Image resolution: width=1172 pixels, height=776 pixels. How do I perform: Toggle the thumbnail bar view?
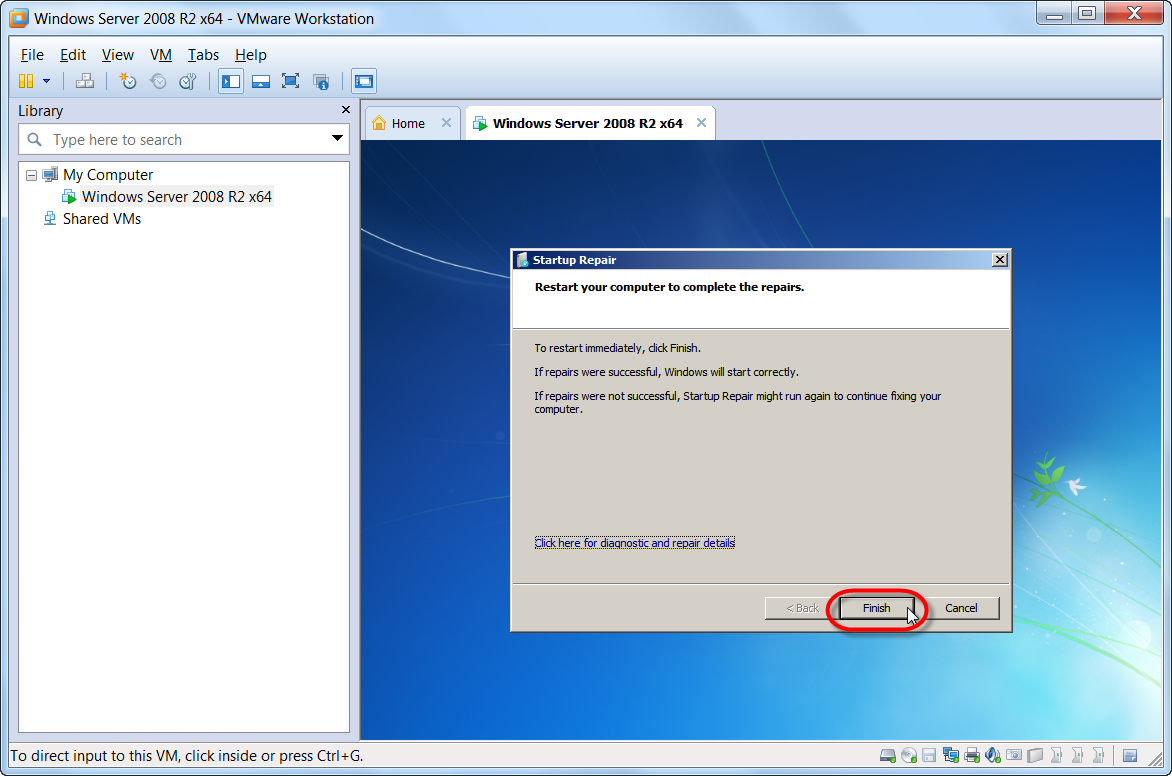[x=261, y=81]
